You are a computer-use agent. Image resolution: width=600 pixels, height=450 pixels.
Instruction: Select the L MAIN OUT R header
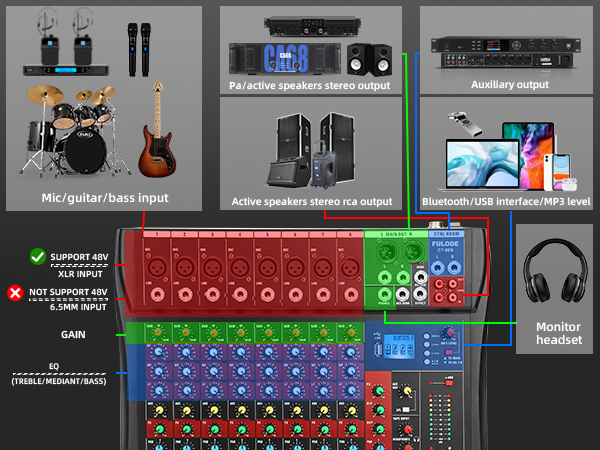[396, 234]
